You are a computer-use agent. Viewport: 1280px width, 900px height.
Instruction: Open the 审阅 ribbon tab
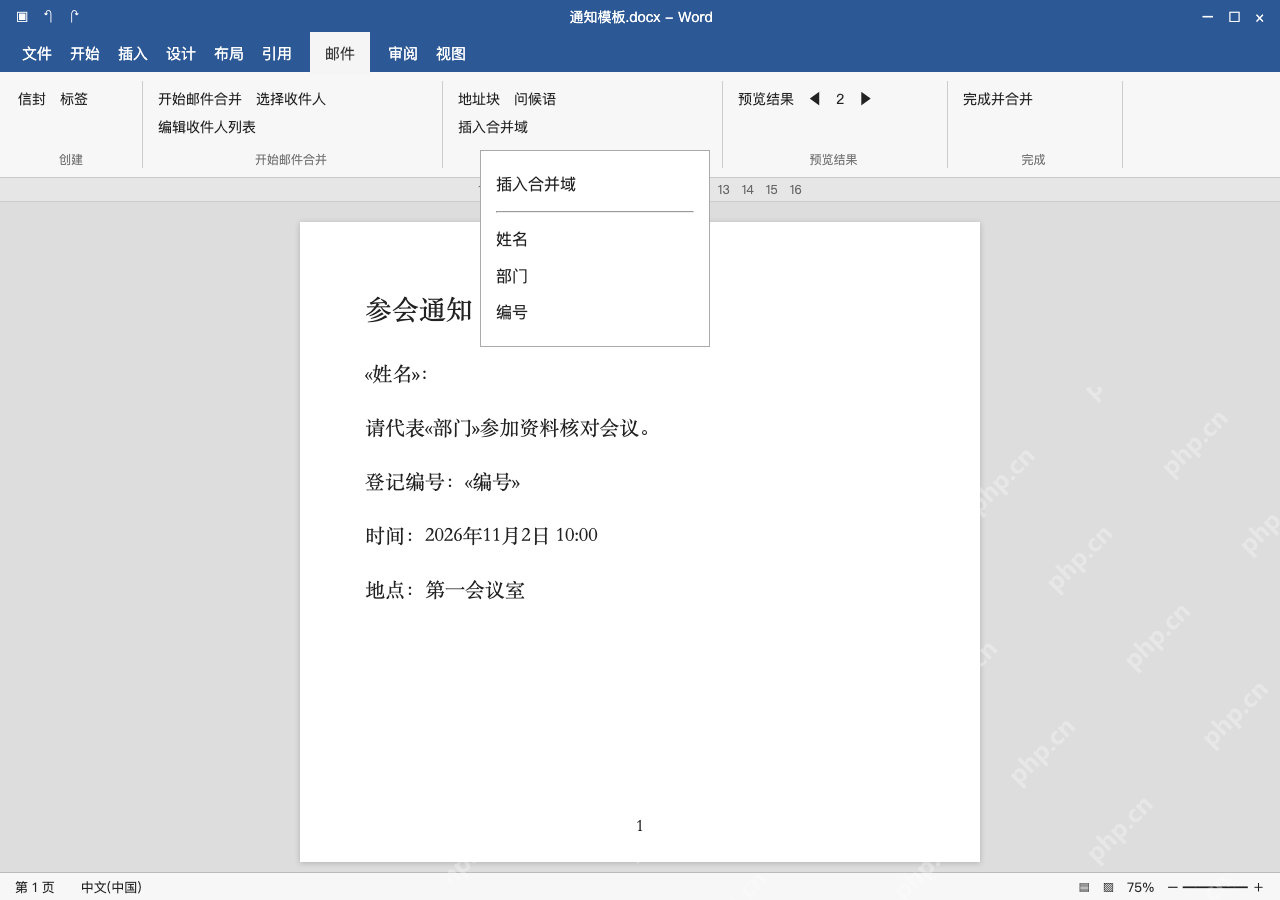[x=403, y=53]
